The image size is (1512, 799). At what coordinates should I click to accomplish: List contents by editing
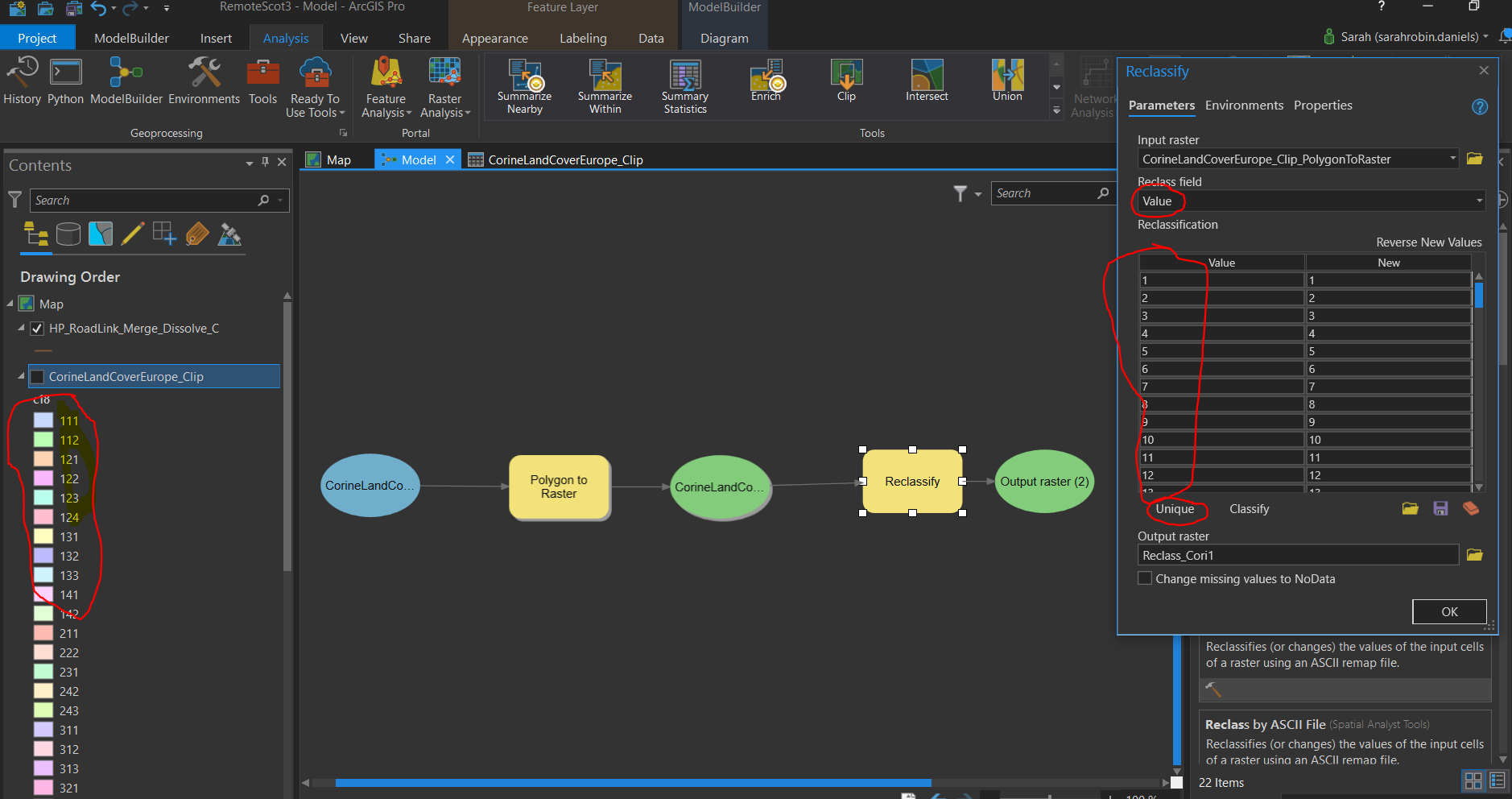[x=133, y=234]
